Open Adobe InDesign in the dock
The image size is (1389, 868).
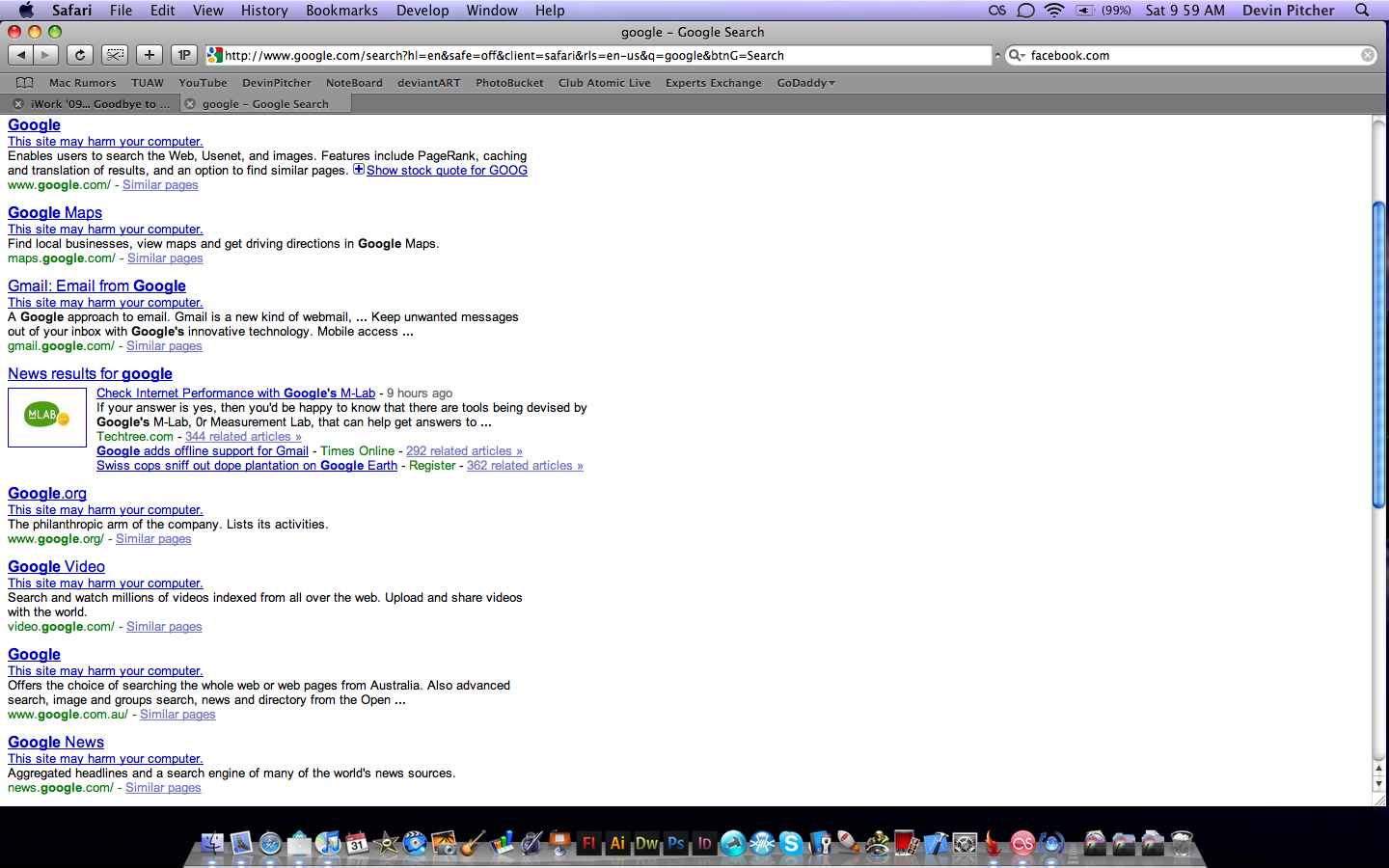tap(705, 844)
